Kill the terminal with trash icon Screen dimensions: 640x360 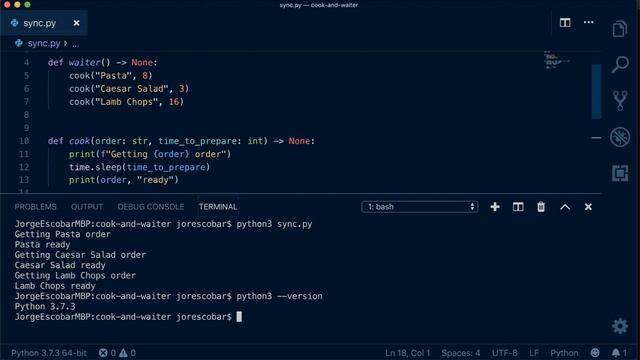point(541,207)
